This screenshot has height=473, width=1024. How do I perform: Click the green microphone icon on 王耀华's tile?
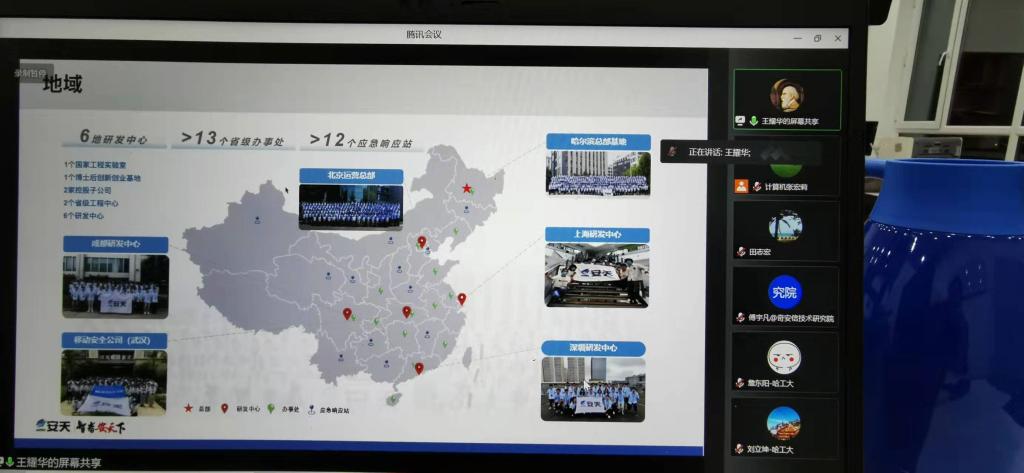(753, 121)
